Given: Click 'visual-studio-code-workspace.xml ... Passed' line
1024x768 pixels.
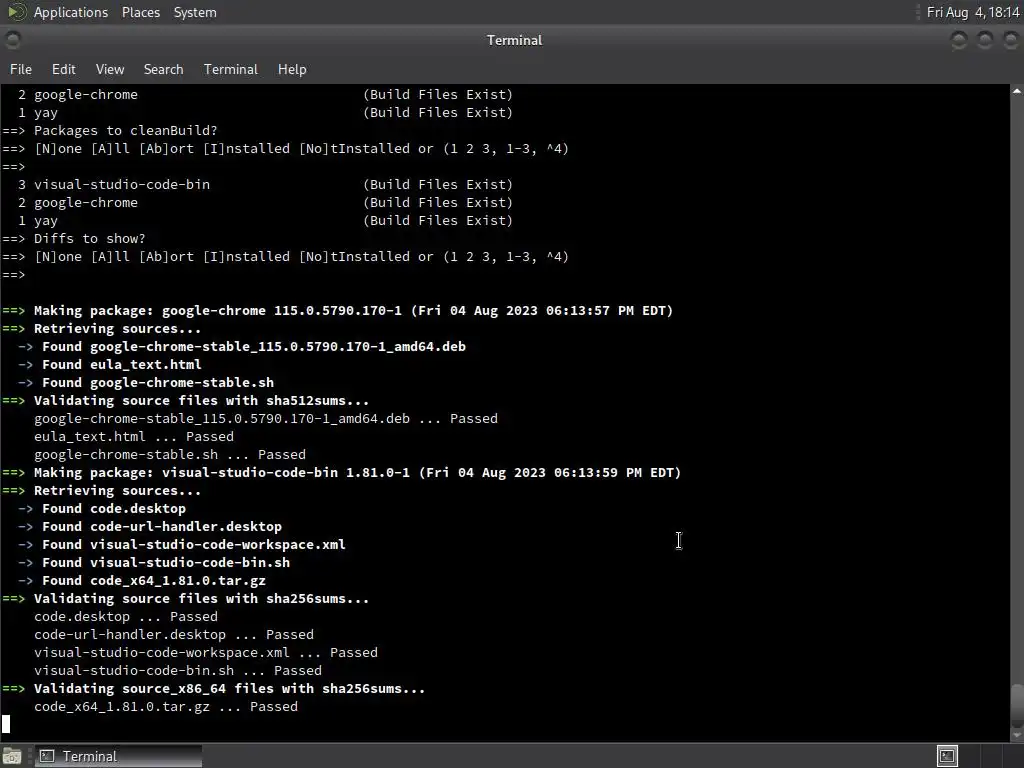Looking at the screenshot, I should 206,653.
